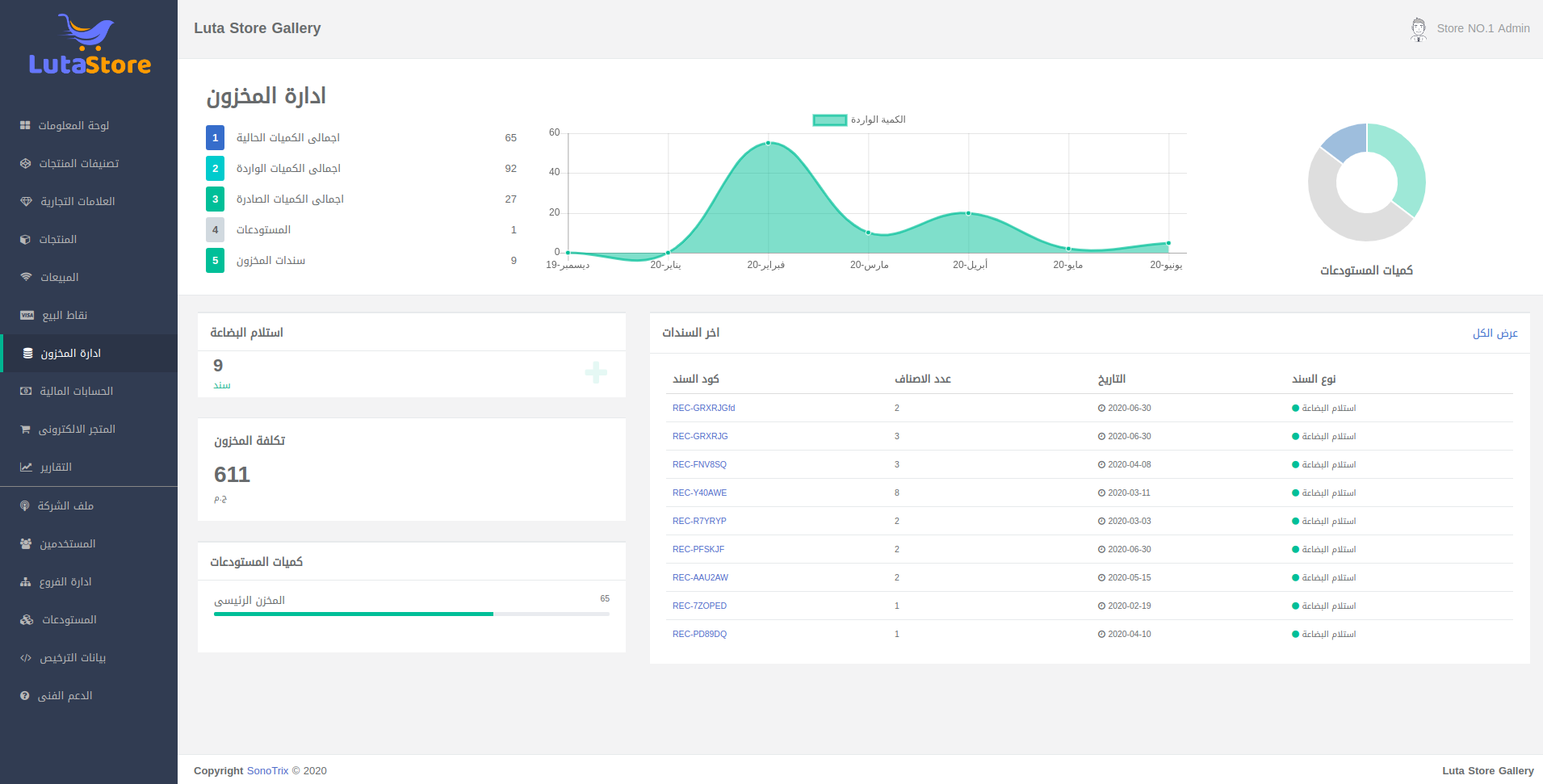Click the green status dot in REC-Y40AWE row
This screenshot has height=784, width=1543.
pos(1296,493)
